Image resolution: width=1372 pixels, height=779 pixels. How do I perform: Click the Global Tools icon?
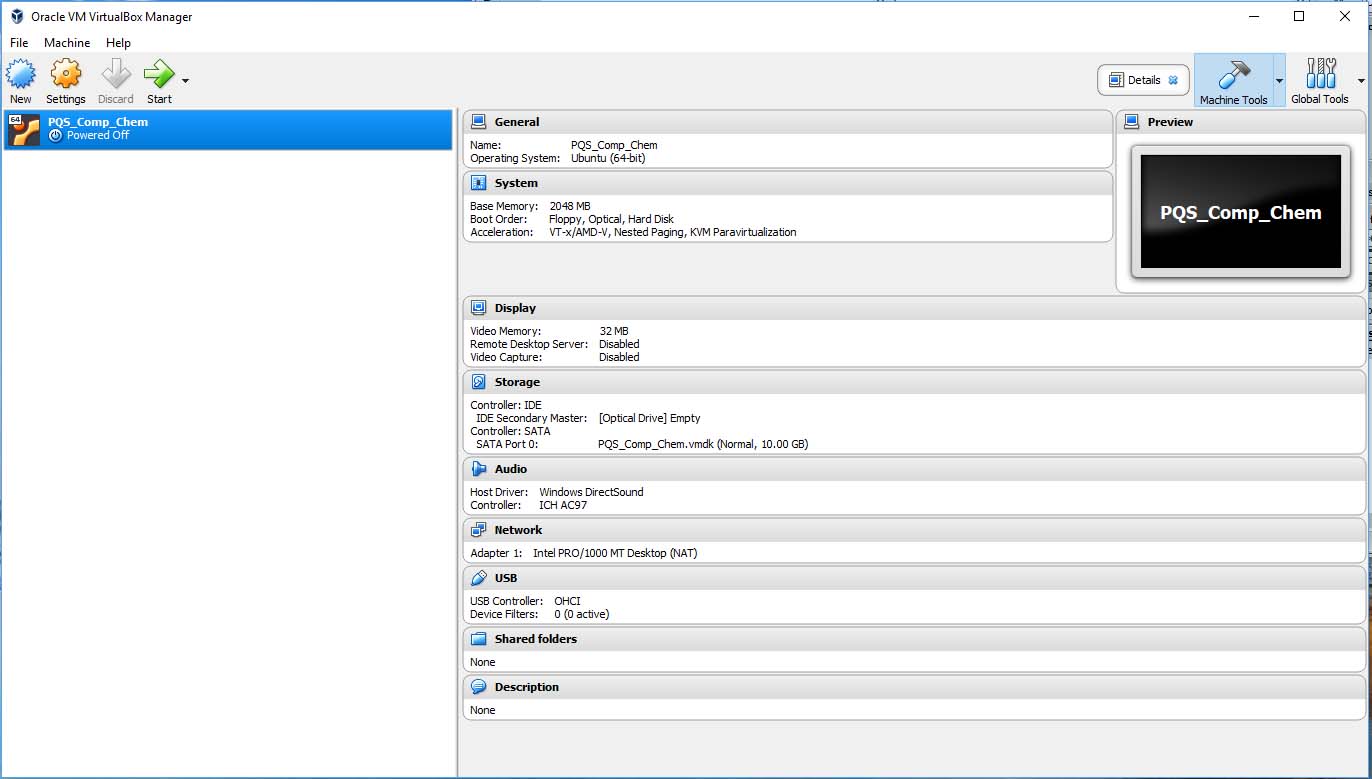(x=1321, y=74)
